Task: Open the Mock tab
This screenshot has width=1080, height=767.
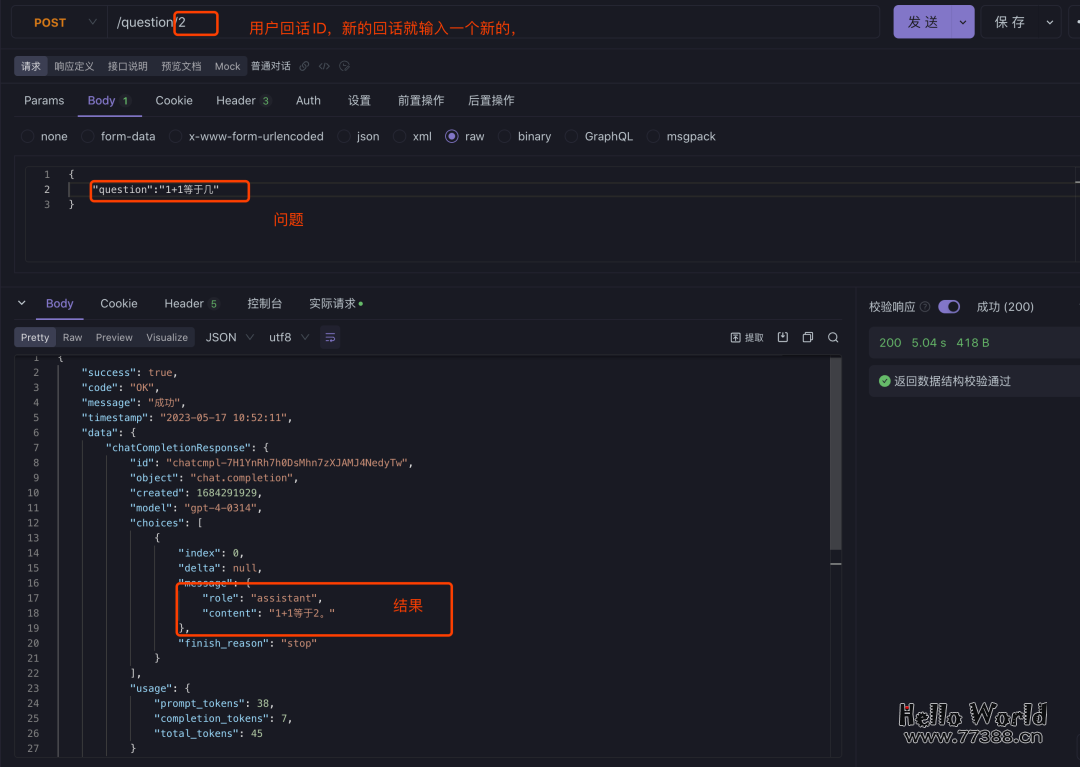Action: point(227,66)
